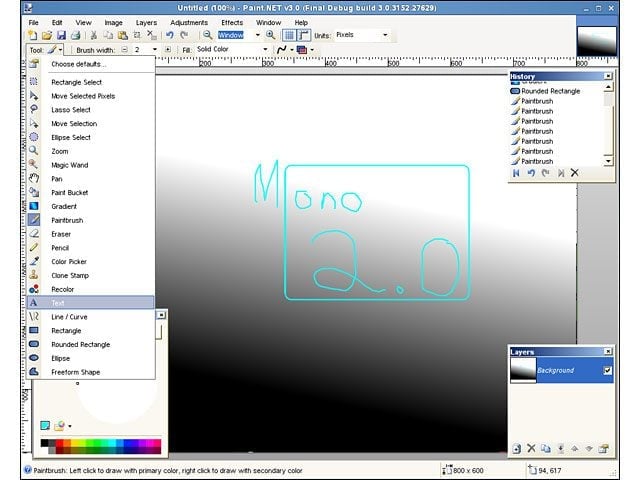This screenshot has height=480, width=640.
Task: Click the Zoom magnifier icon in tool list
Action: click(34, 151)
